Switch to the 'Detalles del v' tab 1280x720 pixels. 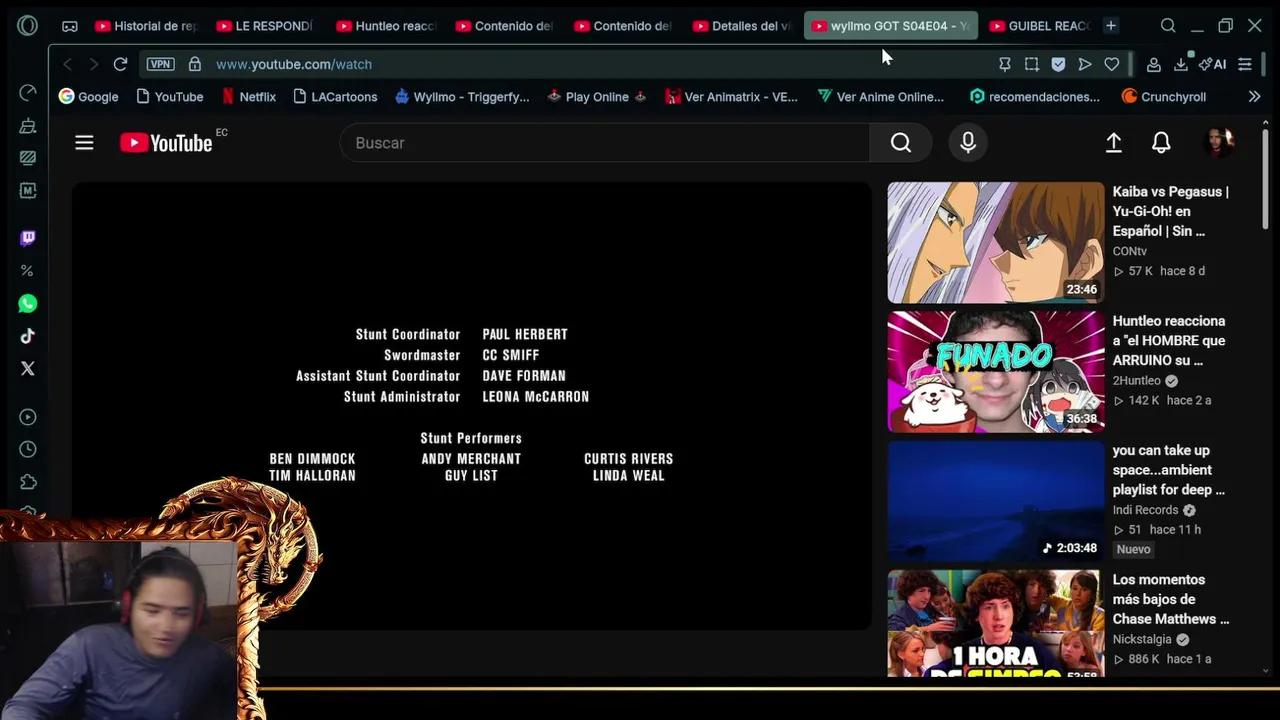(743, 26)
